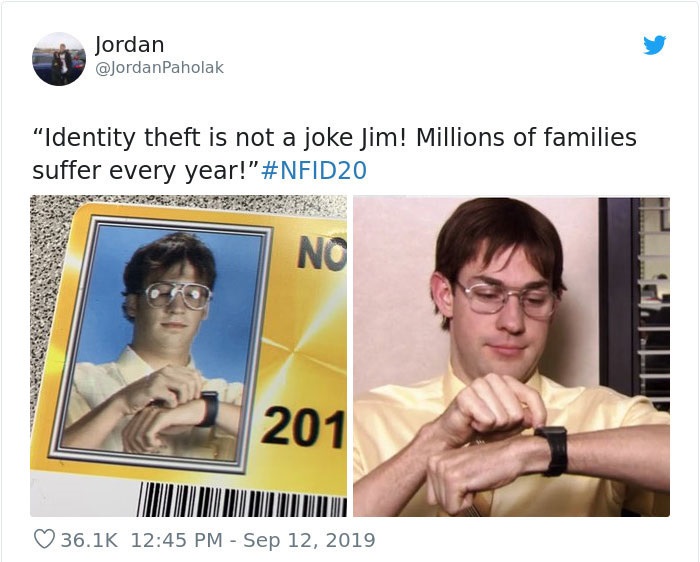Open the #NFID20 hashtag

(314, 171)
